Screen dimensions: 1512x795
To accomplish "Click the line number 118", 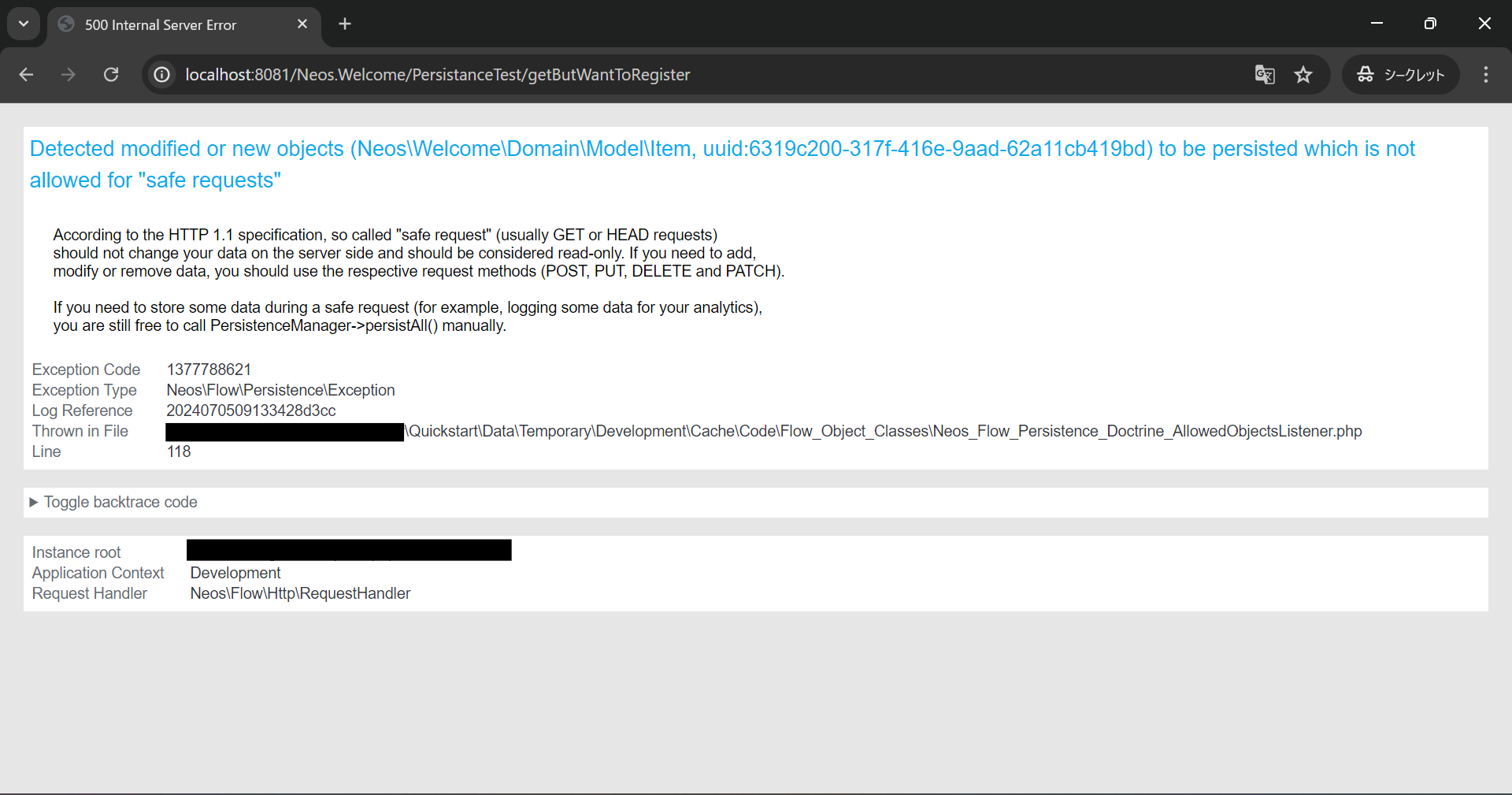I will pyautogui.click(x=179, y=451).
